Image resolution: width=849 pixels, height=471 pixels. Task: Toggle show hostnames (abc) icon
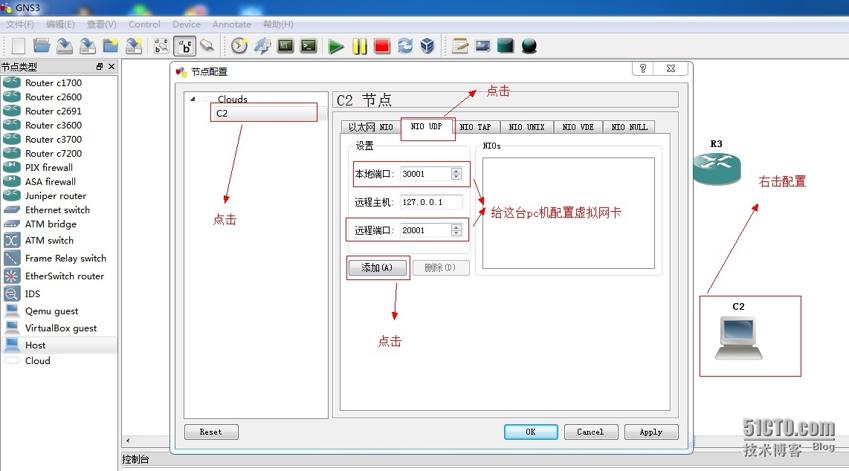185,47
